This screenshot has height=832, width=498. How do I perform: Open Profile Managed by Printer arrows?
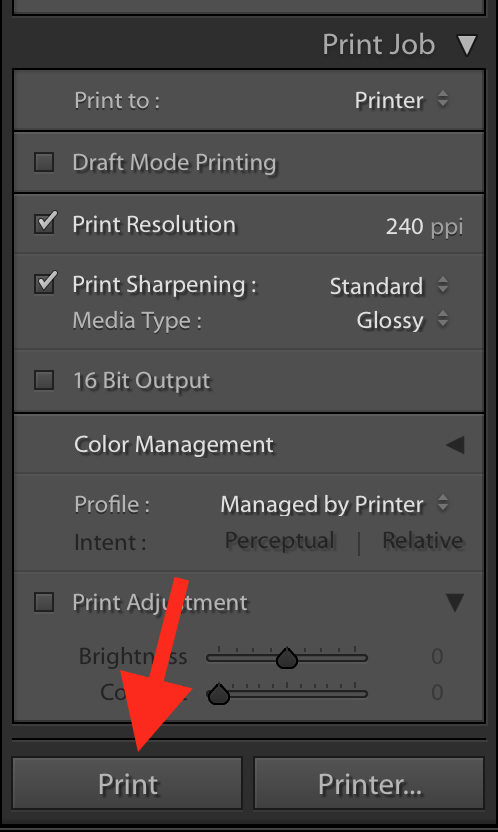(443, 503)
